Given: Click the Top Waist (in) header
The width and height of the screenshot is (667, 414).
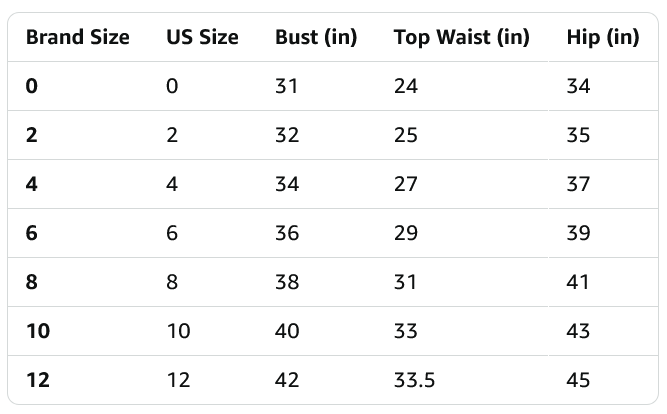Looking at the screenshot, I should [x=461, y=37].
